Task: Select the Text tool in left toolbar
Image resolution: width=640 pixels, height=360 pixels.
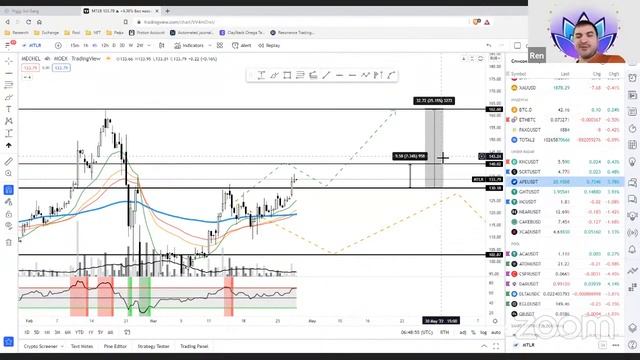Action: click(9, 109)
